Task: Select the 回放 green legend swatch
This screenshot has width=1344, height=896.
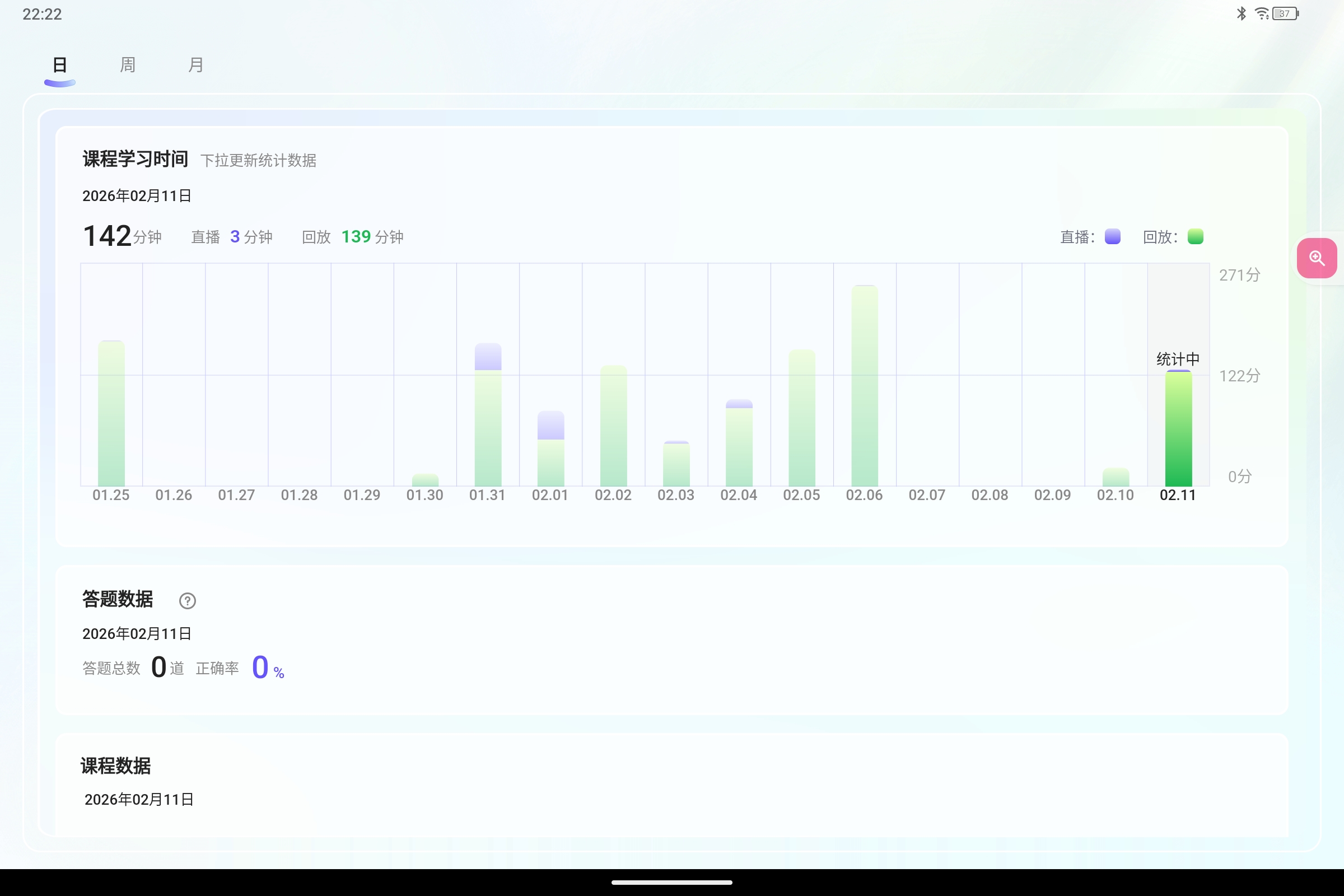Action: tap(1197, 236)
